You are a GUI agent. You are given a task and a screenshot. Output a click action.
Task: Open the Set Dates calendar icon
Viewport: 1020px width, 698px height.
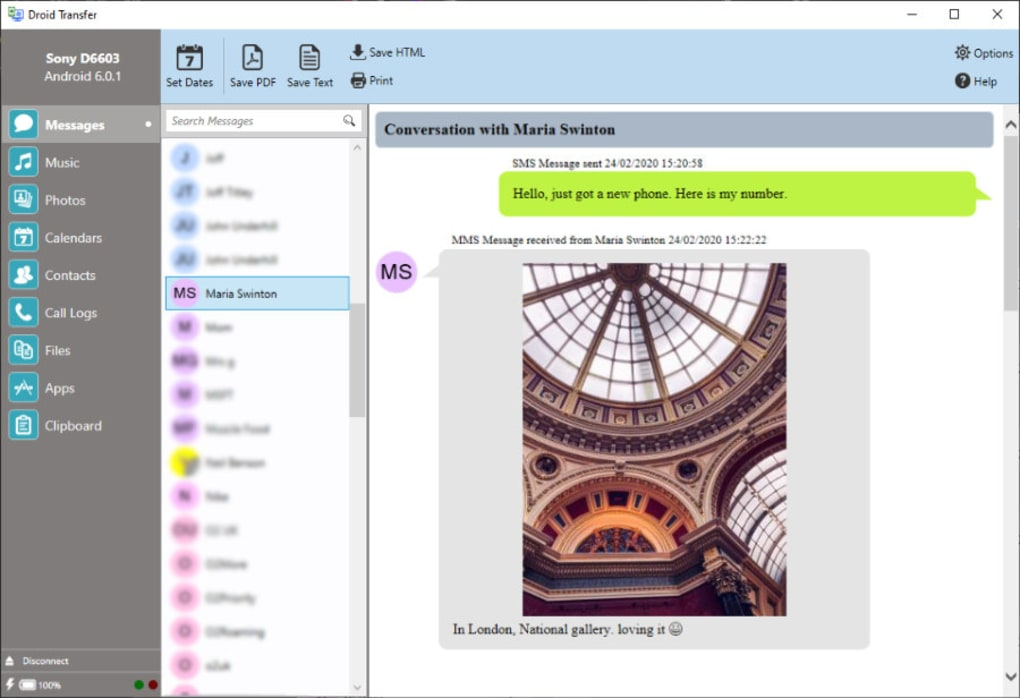coord(189,58)
